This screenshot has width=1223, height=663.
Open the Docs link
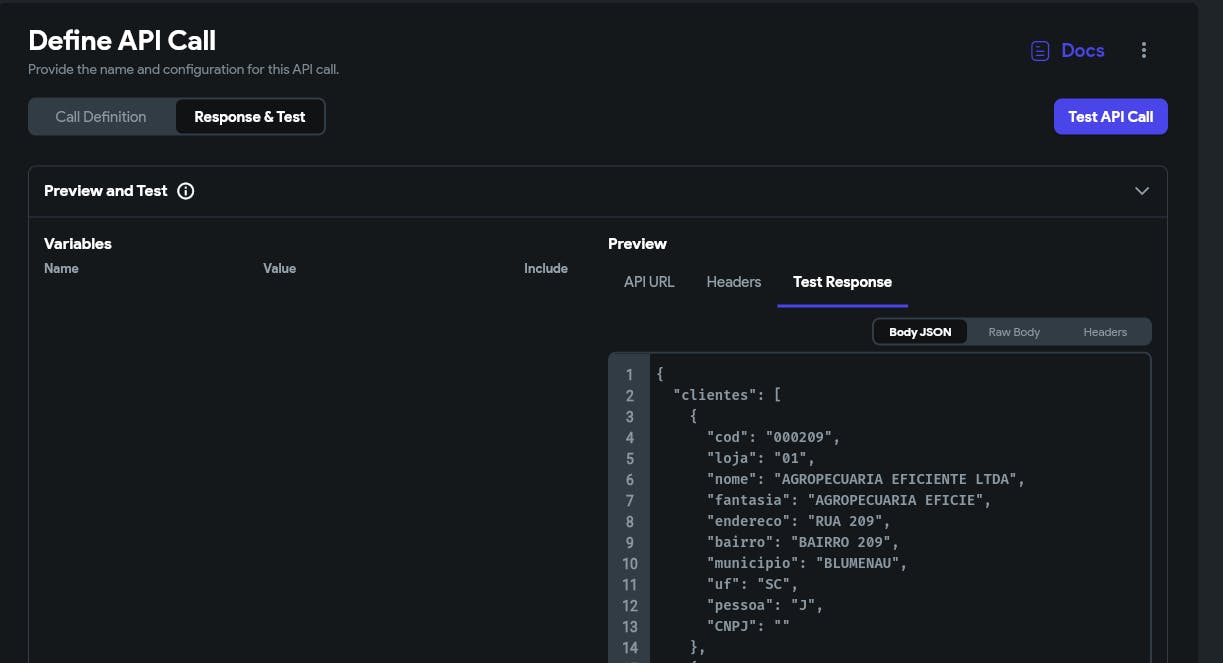[1082, 51]
